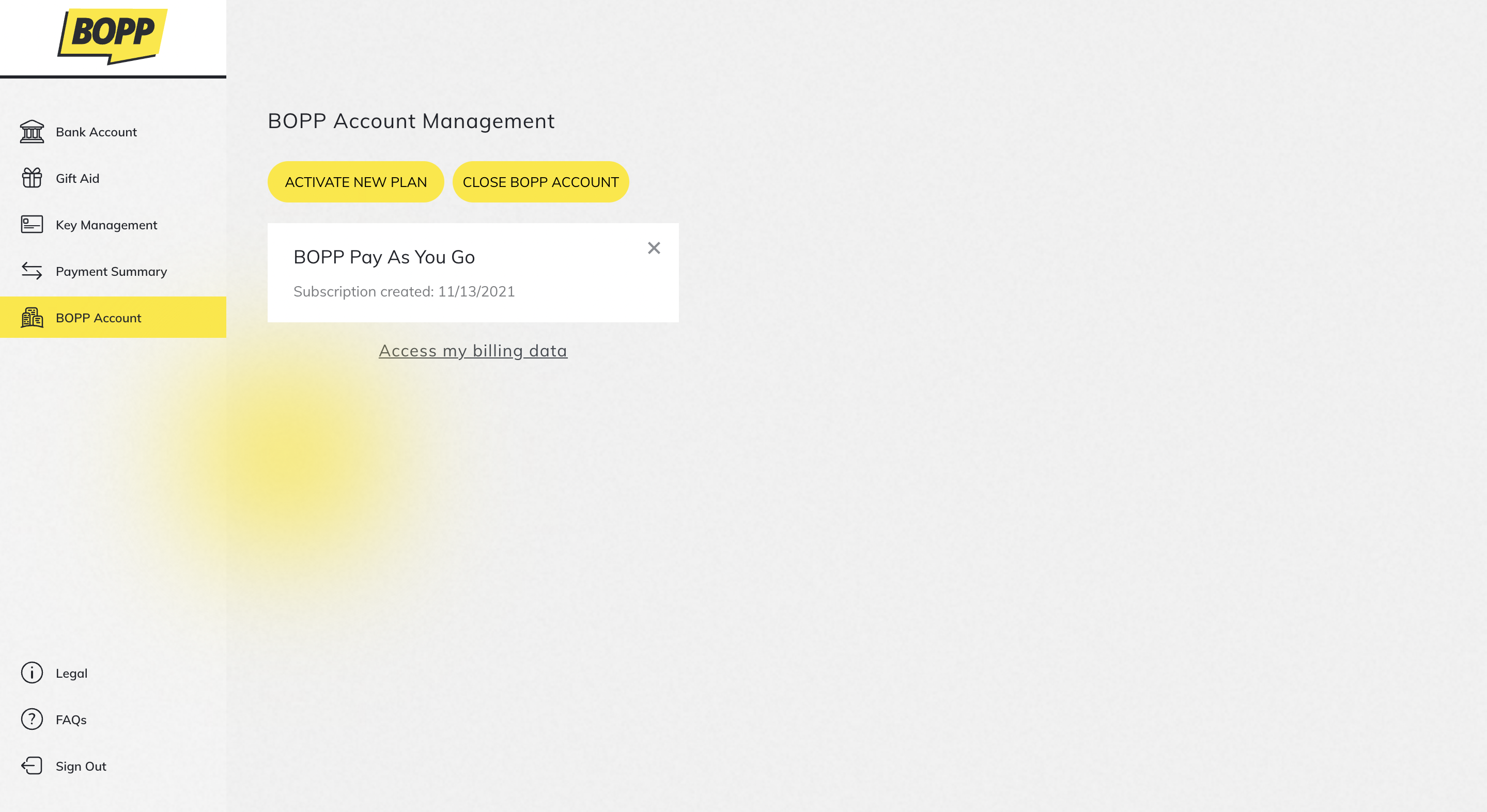This screenshot has width=1487, height=812.
Task: Open the Bank Account menu item
Action: tap(113, 132)
